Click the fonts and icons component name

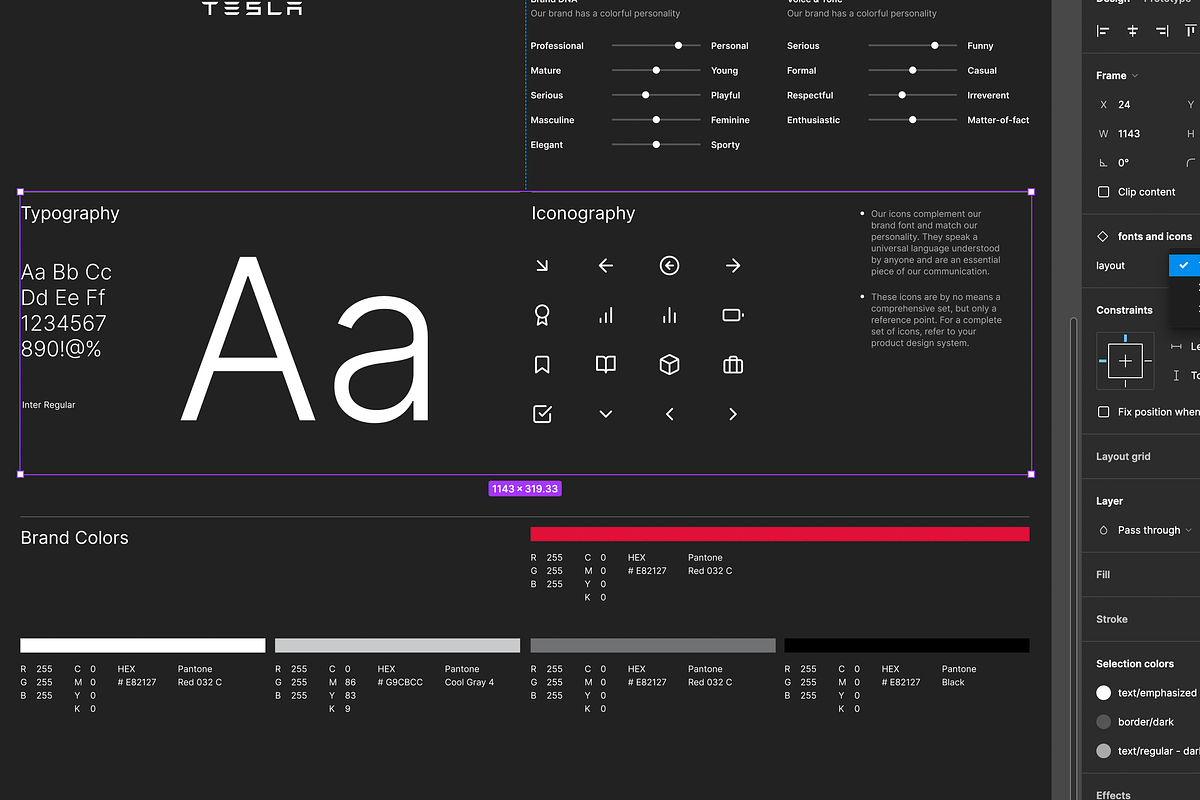pyautogui.click(x=1155, y=237)
